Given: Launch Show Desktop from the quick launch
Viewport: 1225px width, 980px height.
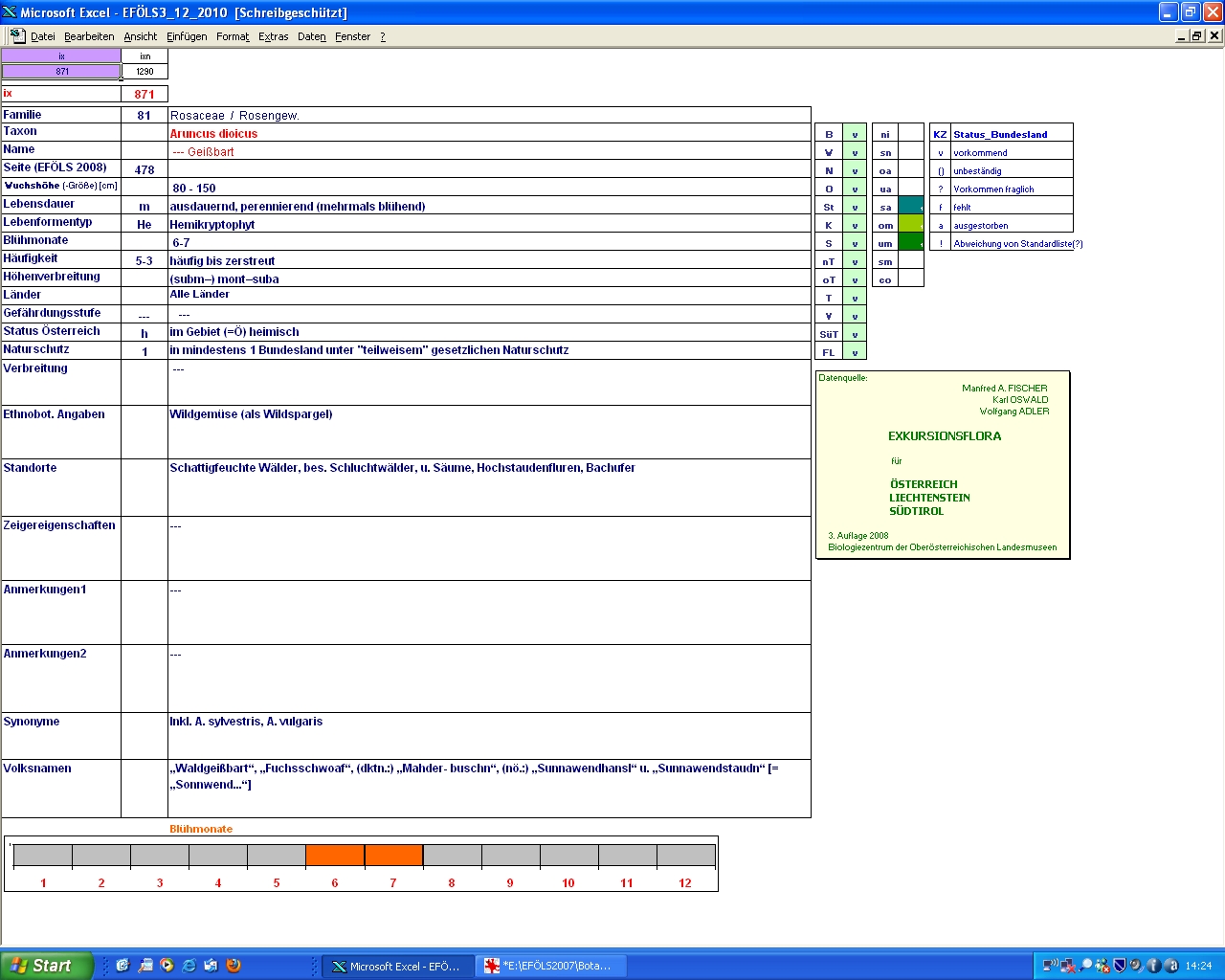Looking at the screenshot, I should [x=122, y=966].
